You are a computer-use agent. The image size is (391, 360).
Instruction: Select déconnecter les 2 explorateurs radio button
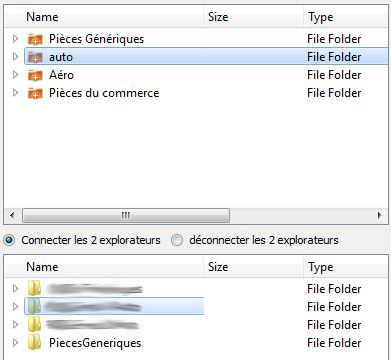177,240
